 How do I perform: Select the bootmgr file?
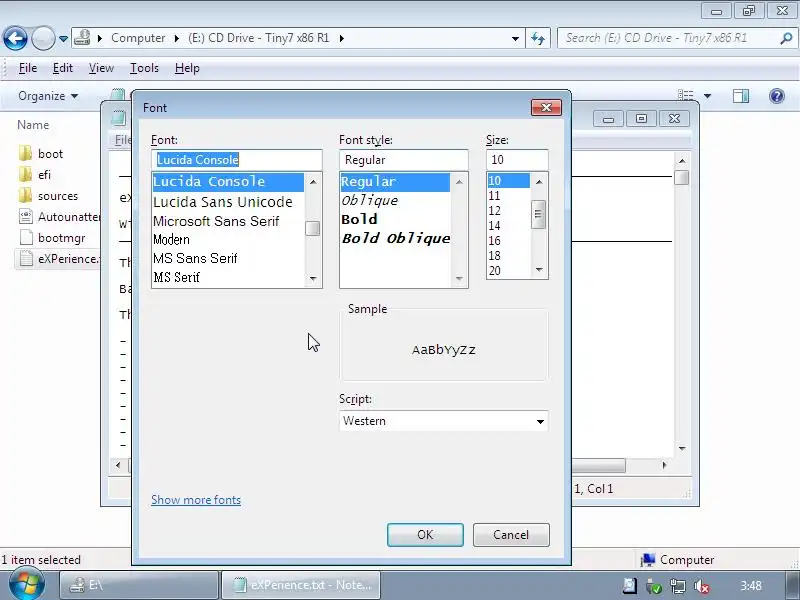(x=52, y=238)
